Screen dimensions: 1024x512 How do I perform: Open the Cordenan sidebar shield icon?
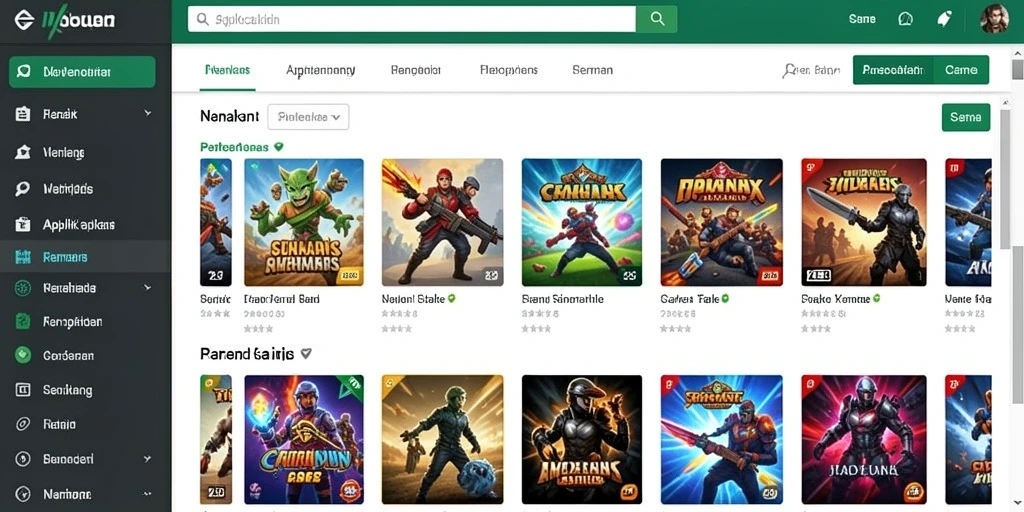23,355
